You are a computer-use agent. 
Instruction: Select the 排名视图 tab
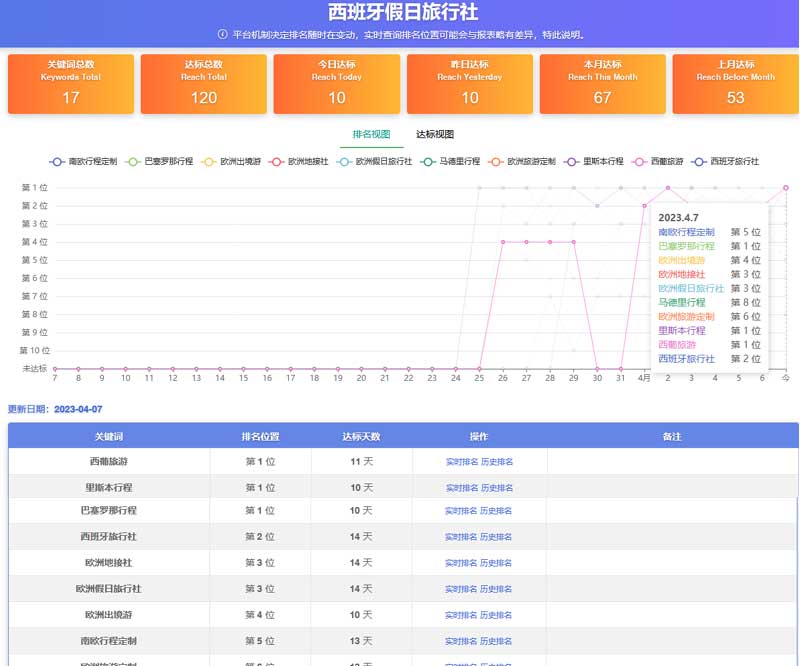click(x=371, y=134)
